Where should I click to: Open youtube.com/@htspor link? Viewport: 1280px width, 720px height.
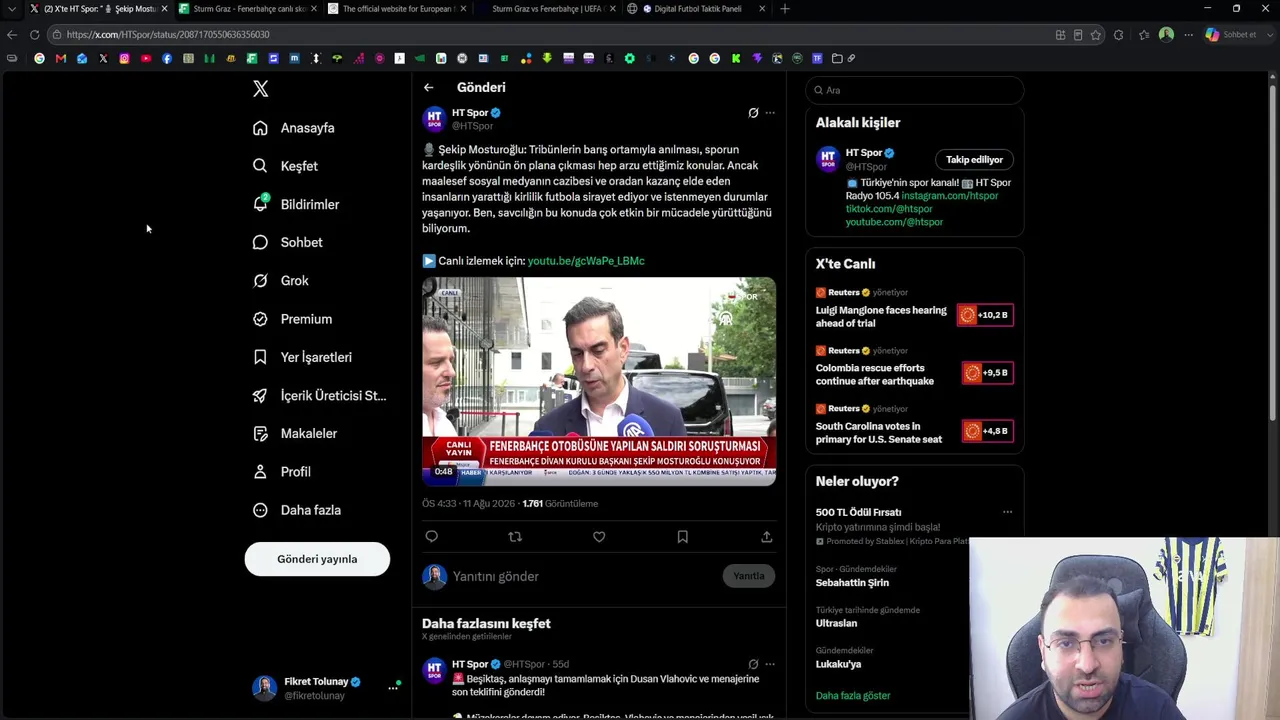(x=894, y=222)
